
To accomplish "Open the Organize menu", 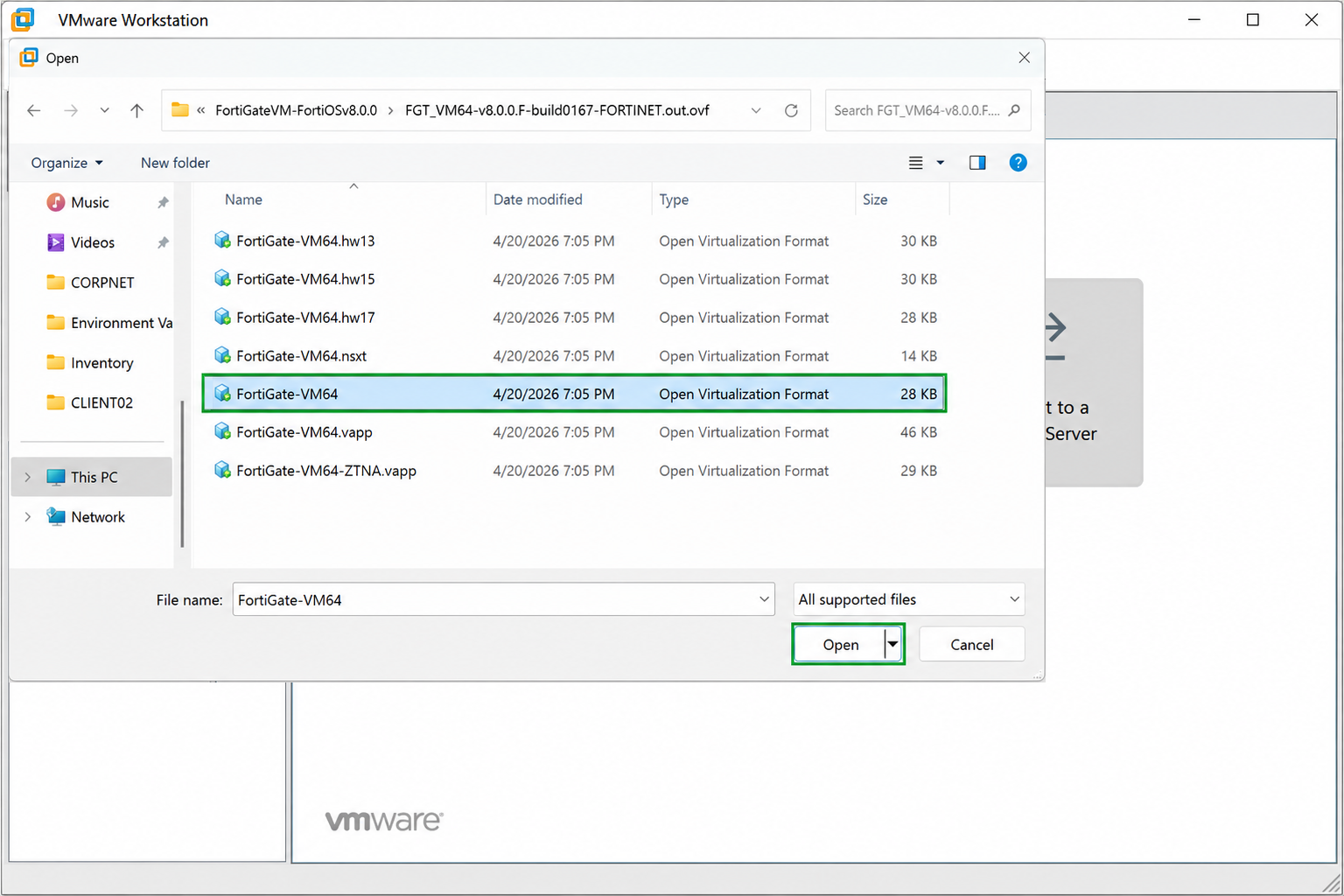I will [x=66, y=163].
